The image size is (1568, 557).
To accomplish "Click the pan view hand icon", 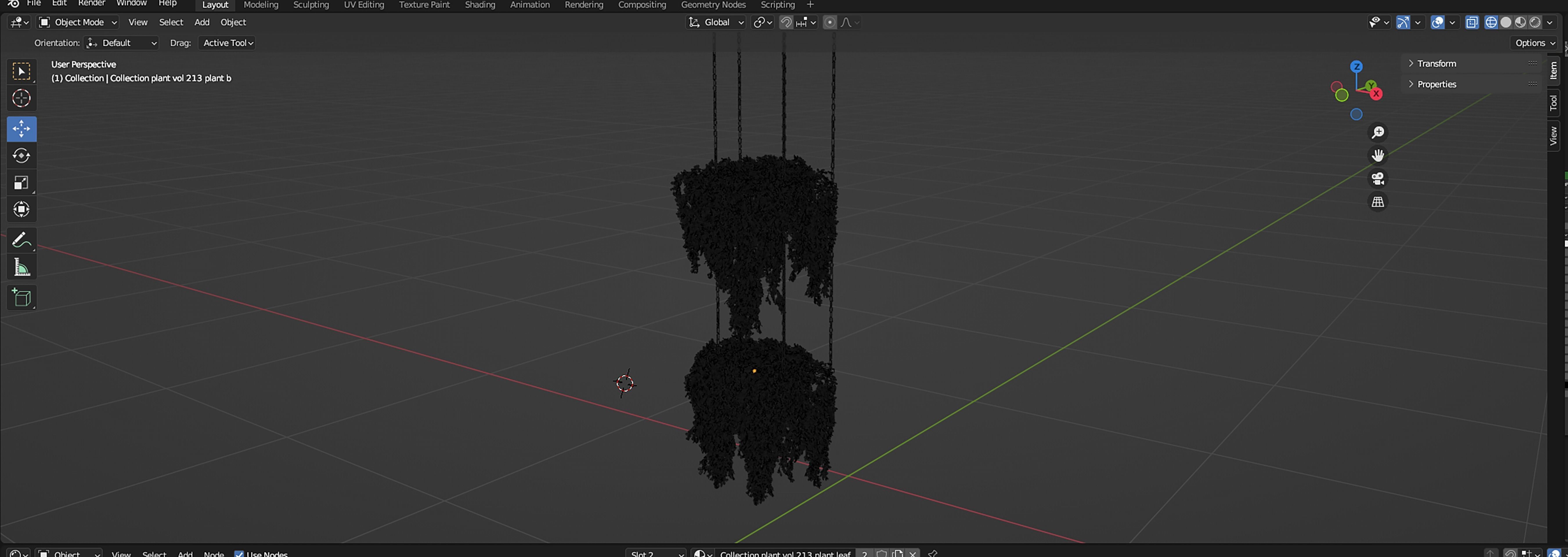I will pyautogui.click(x=1378, y=155).
